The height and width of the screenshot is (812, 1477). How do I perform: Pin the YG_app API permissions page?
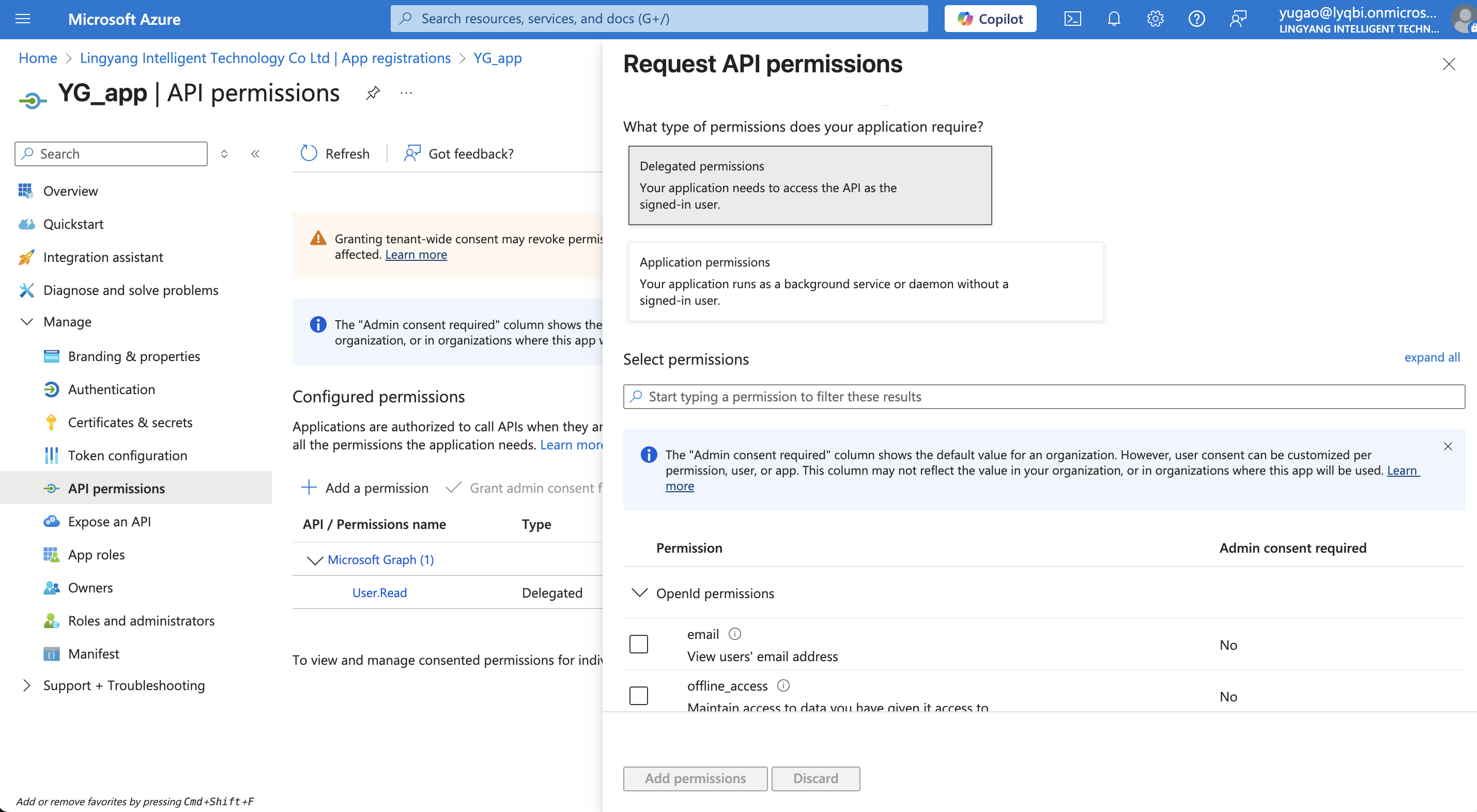373,93
